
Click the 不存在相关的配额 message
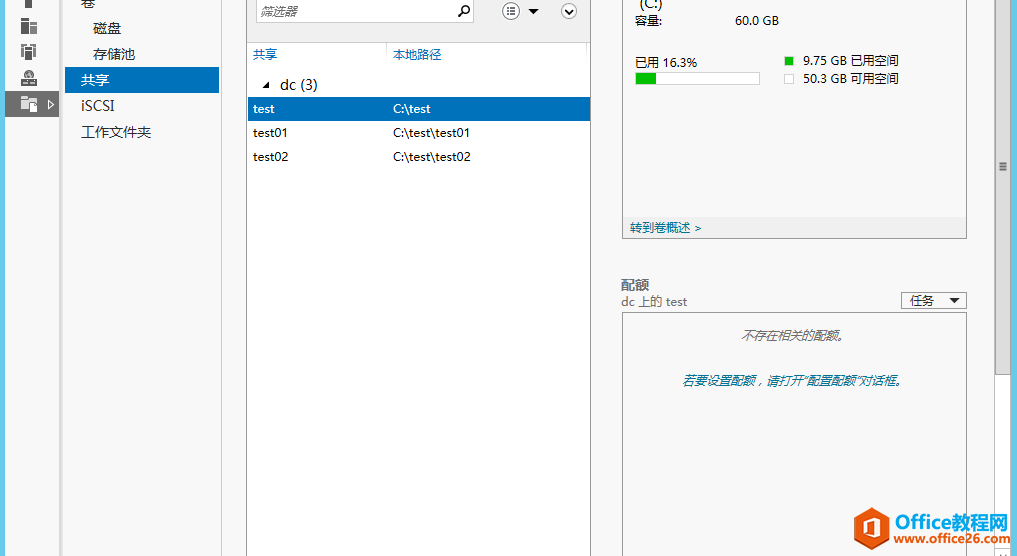pos(793,336)
